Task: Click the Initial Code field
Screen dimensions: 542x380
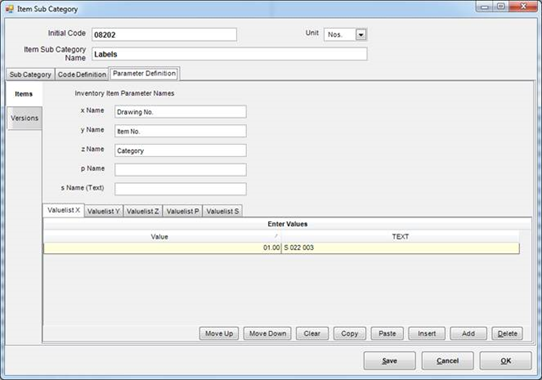Action: [164, 35]
